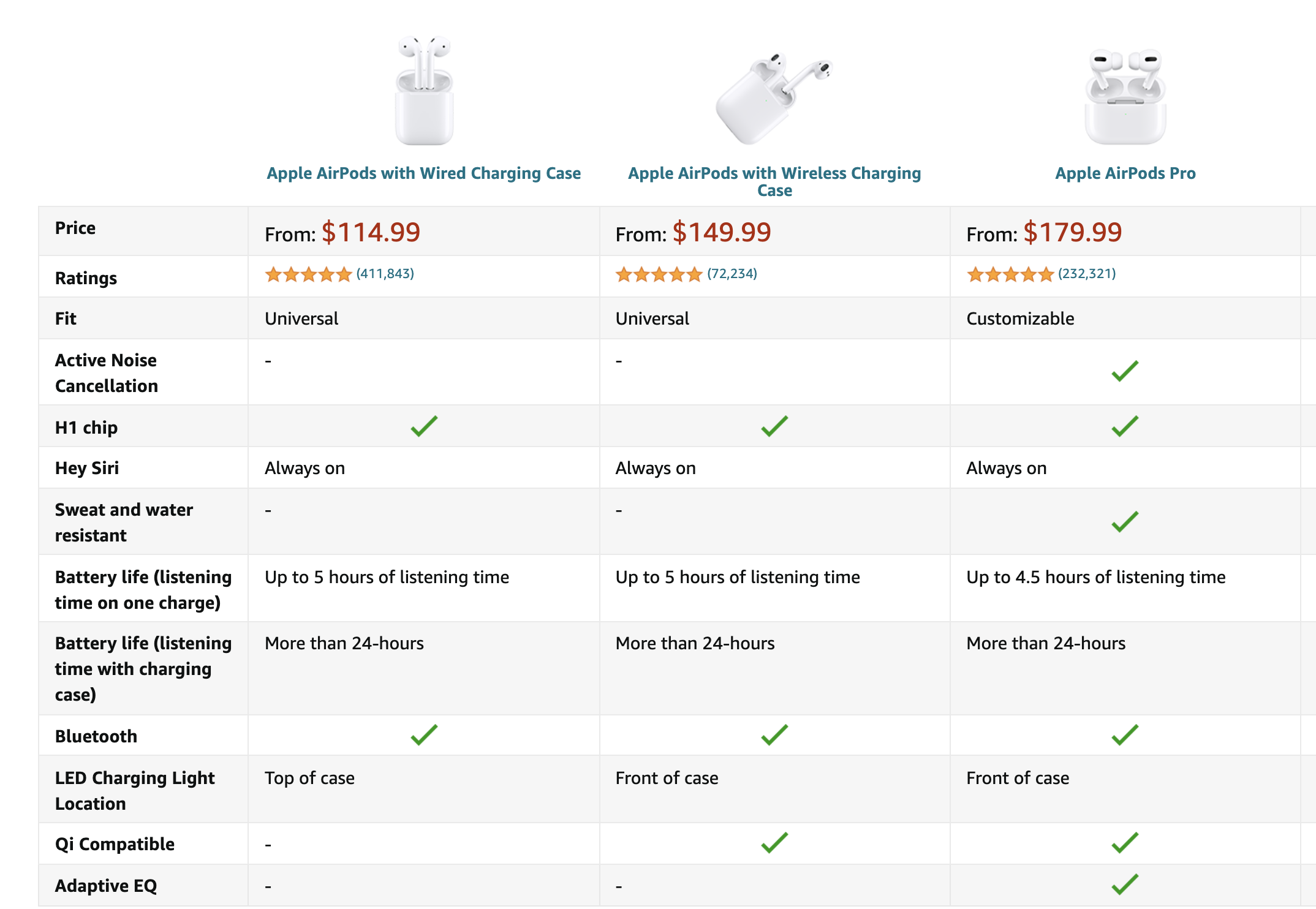Click the $114.99 price
The image size is (1316, 909).
371,232
